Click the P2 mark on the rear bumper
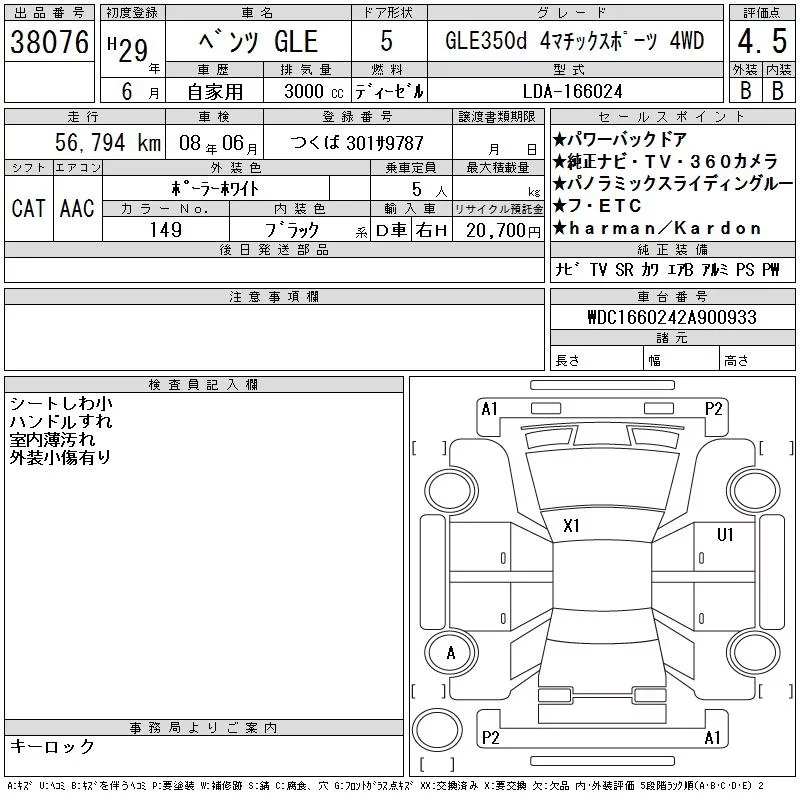 coord(490,738)
